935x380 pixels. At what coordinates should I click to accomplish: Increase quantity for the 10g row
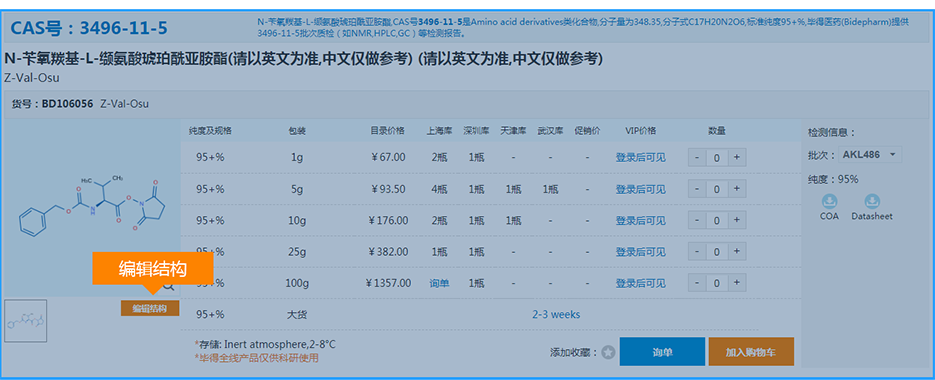coord(736,220)
